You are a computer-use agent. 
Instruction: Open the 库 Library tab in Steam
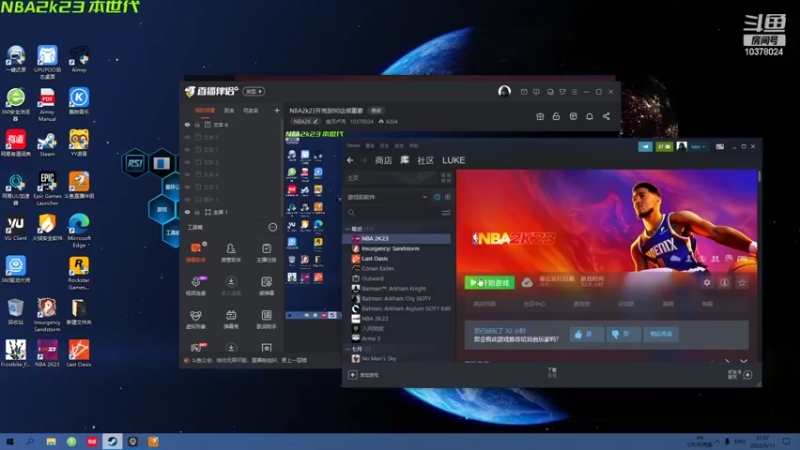click(405, 160)
